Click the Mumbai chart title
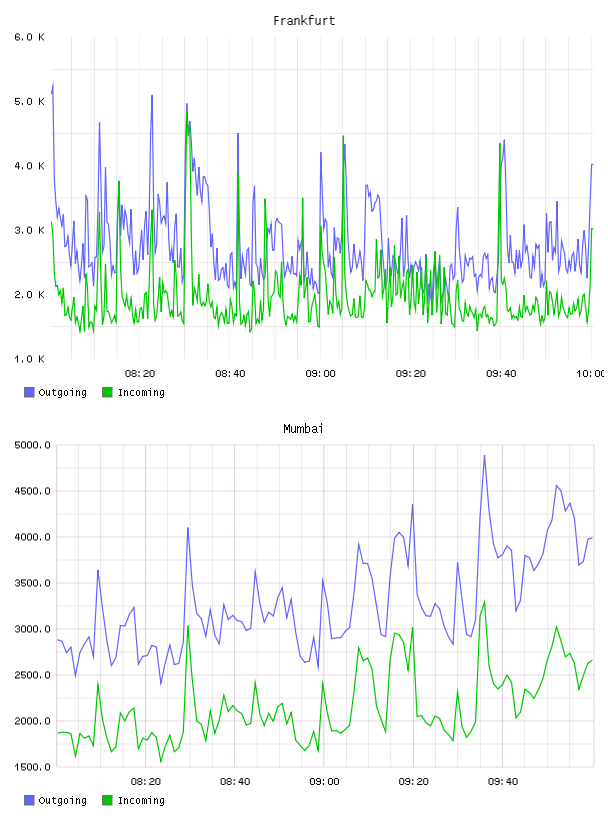The image size is (608, 816). 303,429
